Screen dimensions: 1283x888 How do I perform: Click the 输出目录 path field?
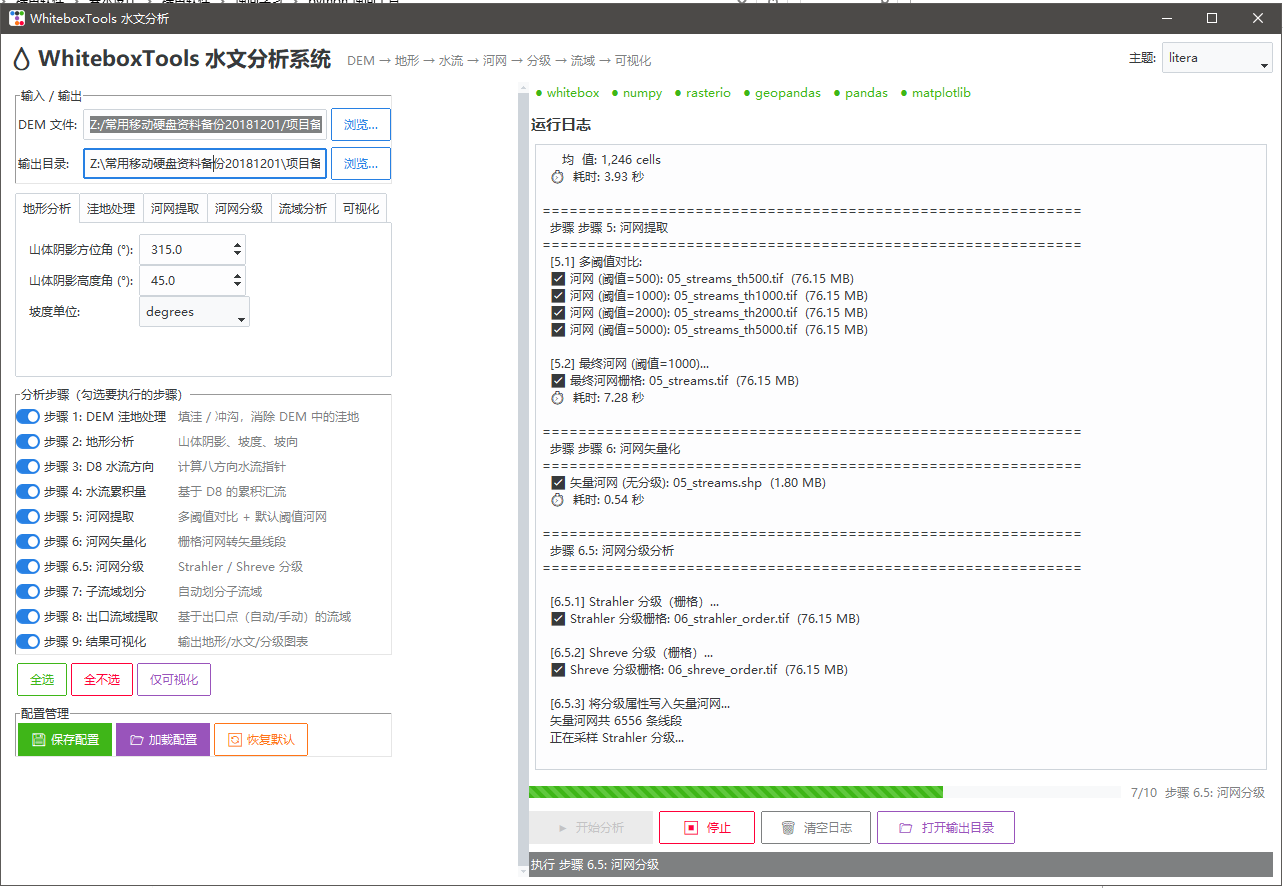tap(205, 164)
